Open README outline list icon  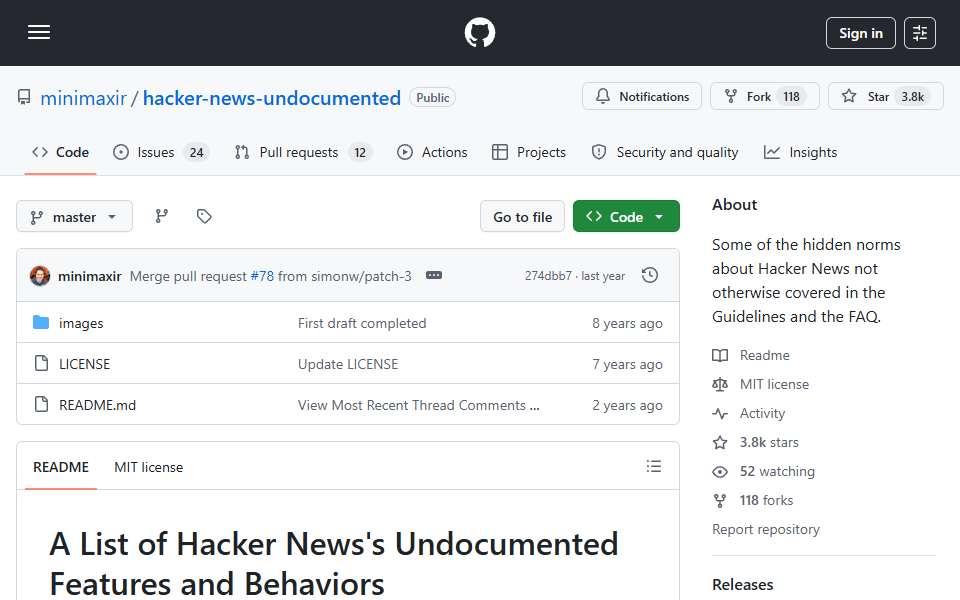653,467
